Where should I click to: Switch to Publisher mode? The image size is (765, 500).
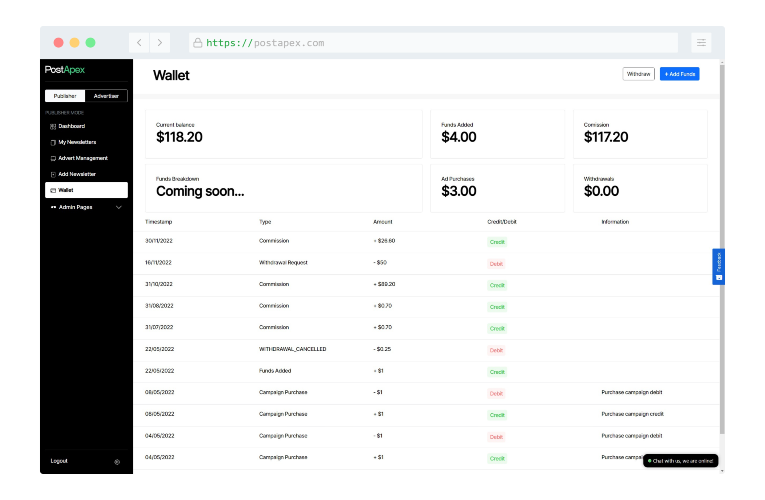point(65,96)
